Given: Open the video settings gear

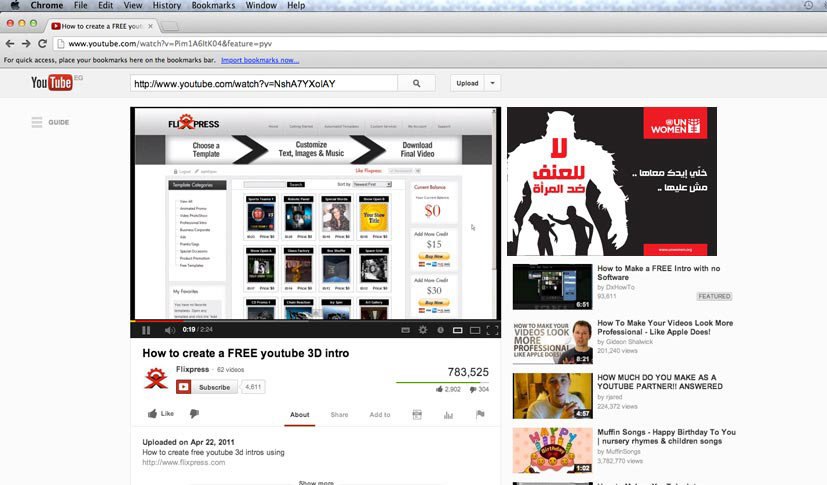Looking at the screenshot, I should [x=422, y=330].
